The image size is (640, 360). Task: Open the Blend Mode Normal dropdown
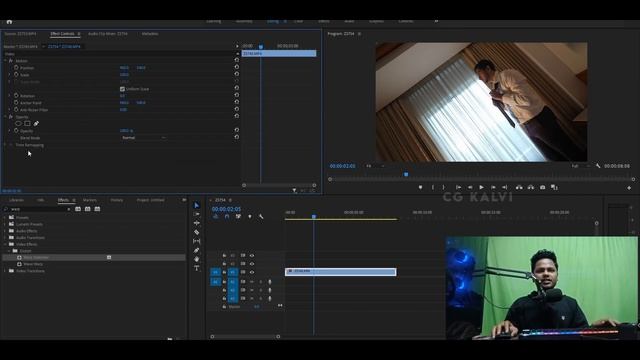point(144,138)
